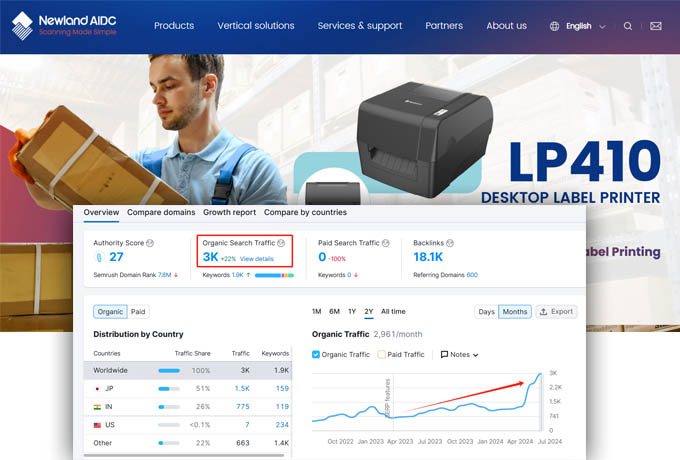Click the Organic Search Traffic info icon
The image size is (680, 460).
281,243
